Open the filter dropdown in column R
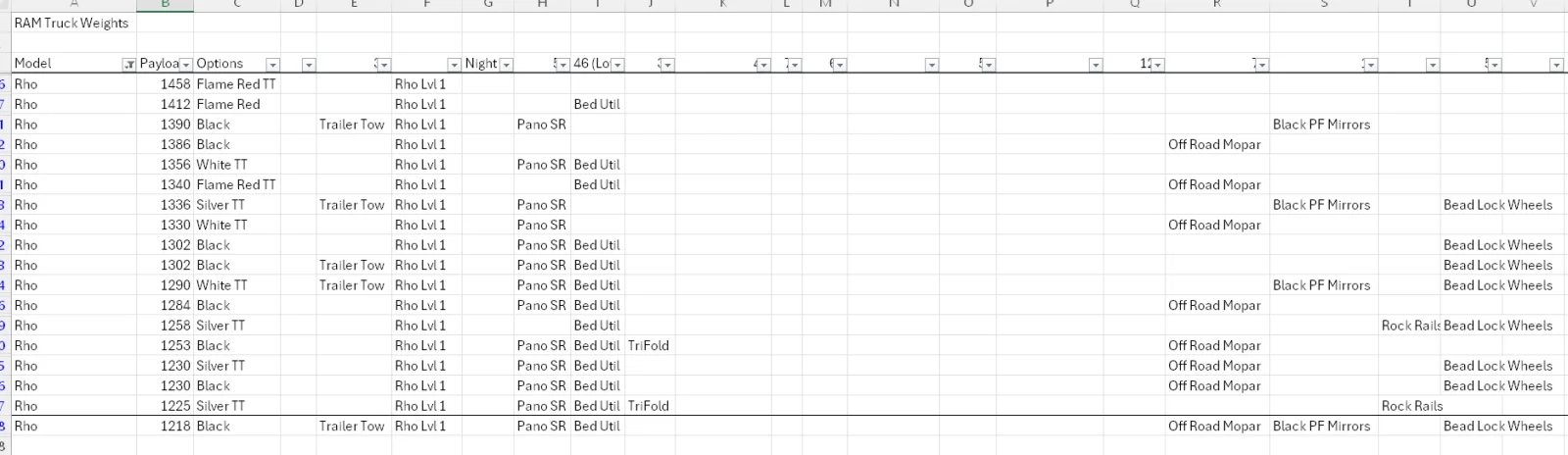The image size is (1568, 455). point(1261,65)
